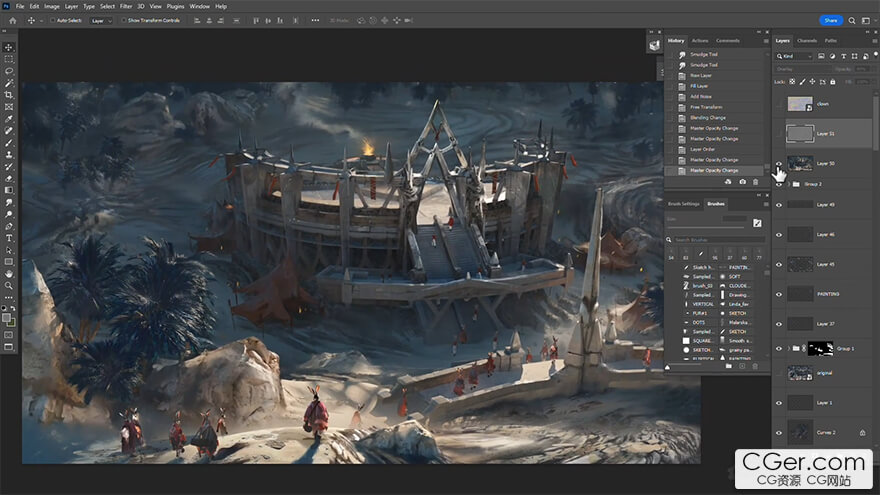Open the Image menu
880x495 pixels.
coord(52,6)
